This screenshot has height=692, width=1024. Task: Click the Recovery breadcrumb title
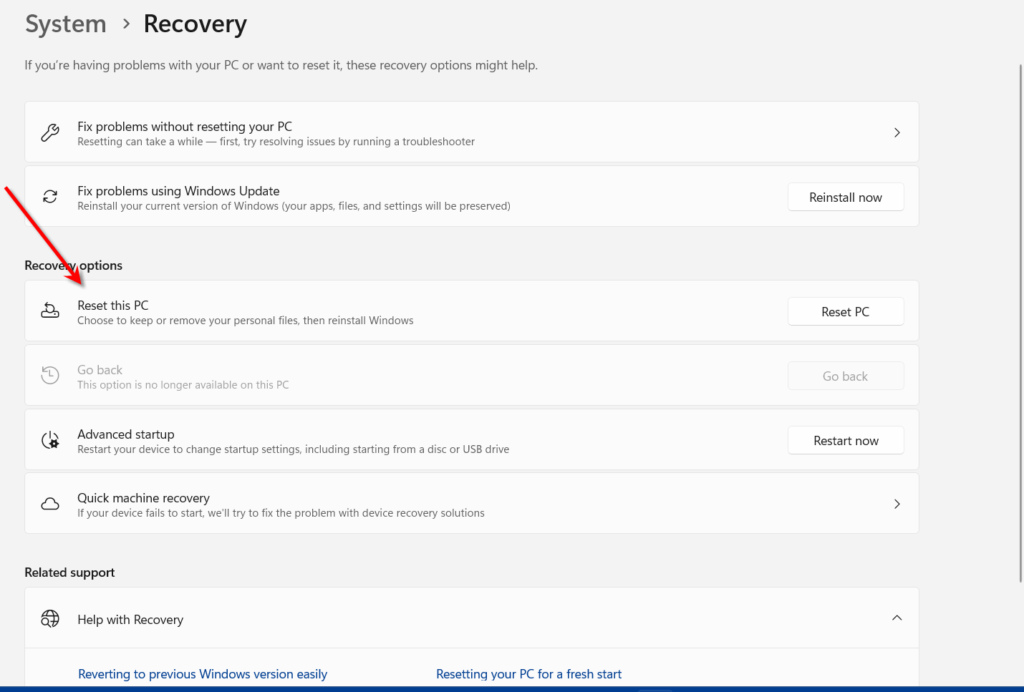tap(195, 24)
